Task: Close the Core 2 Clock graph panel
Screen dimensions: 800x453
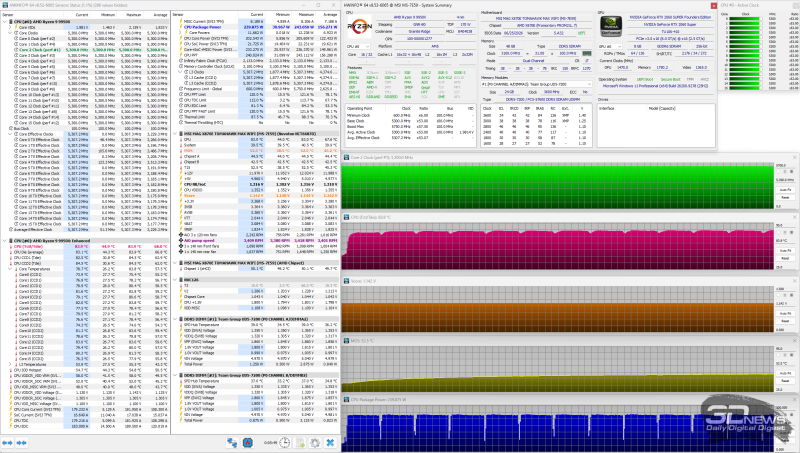Action: tap(795, 158)
